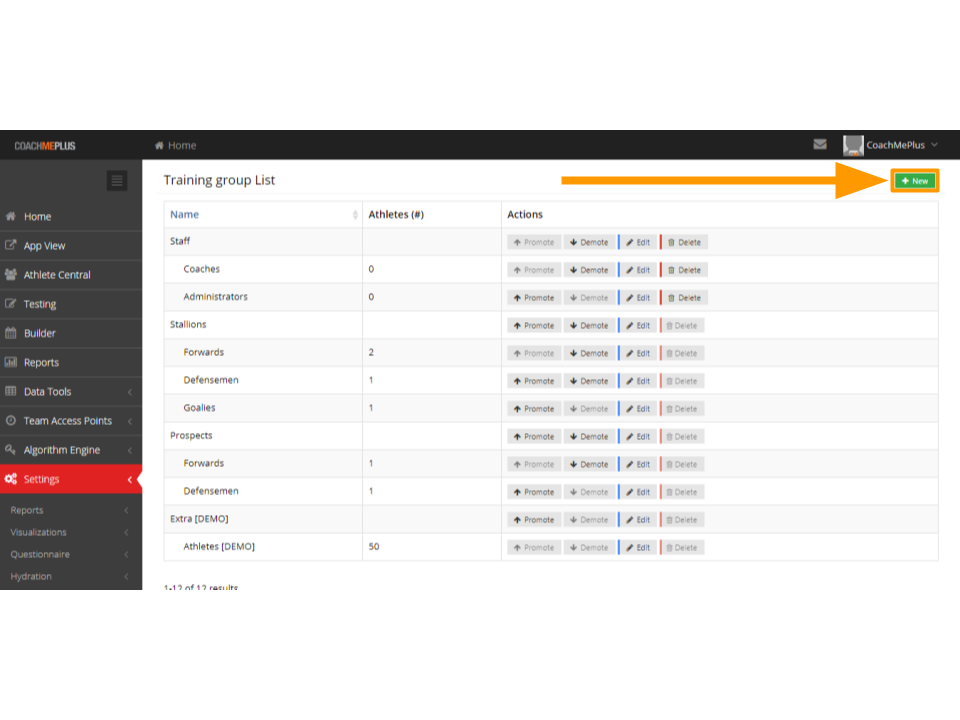960x720 pixels.
Task: Click the Builder calendar icon
Action: (10, 332)
